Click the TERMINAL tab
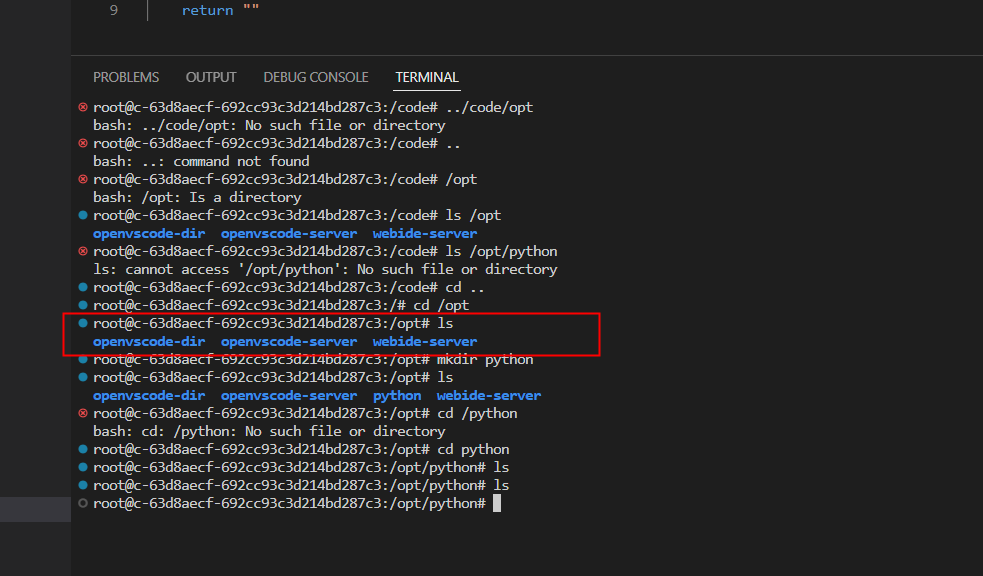This screenshot has height=576, width=983. (x=427, y=77)
